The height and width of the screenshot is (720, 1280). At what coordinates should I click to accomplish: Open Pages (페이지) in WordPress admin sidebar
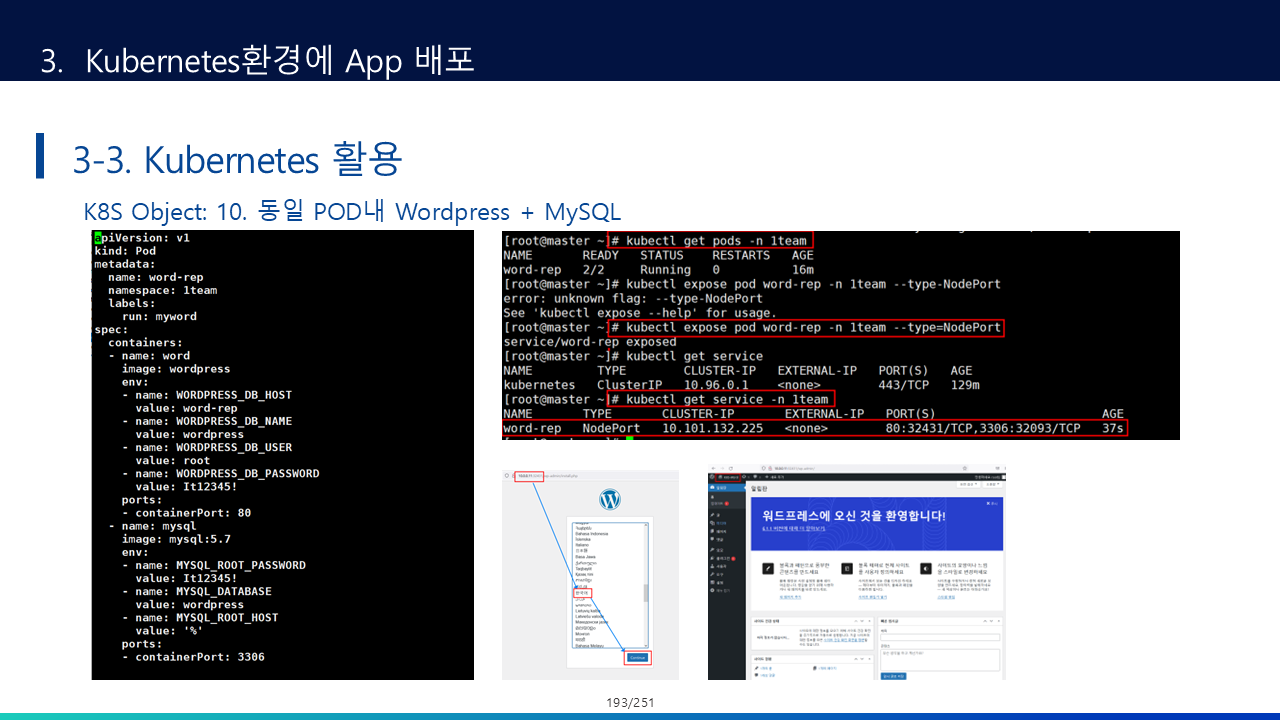coord(719,531)
